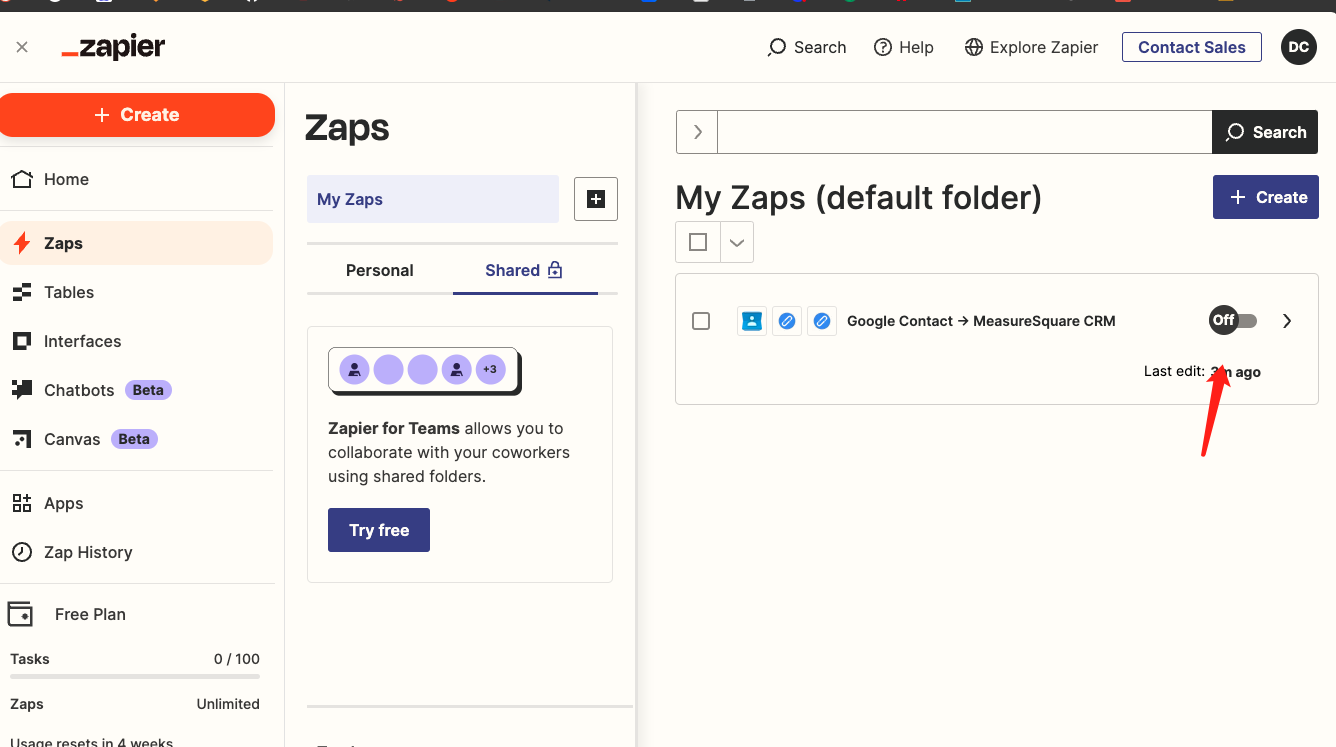Open Tables in the sidebar

[69, 292]
